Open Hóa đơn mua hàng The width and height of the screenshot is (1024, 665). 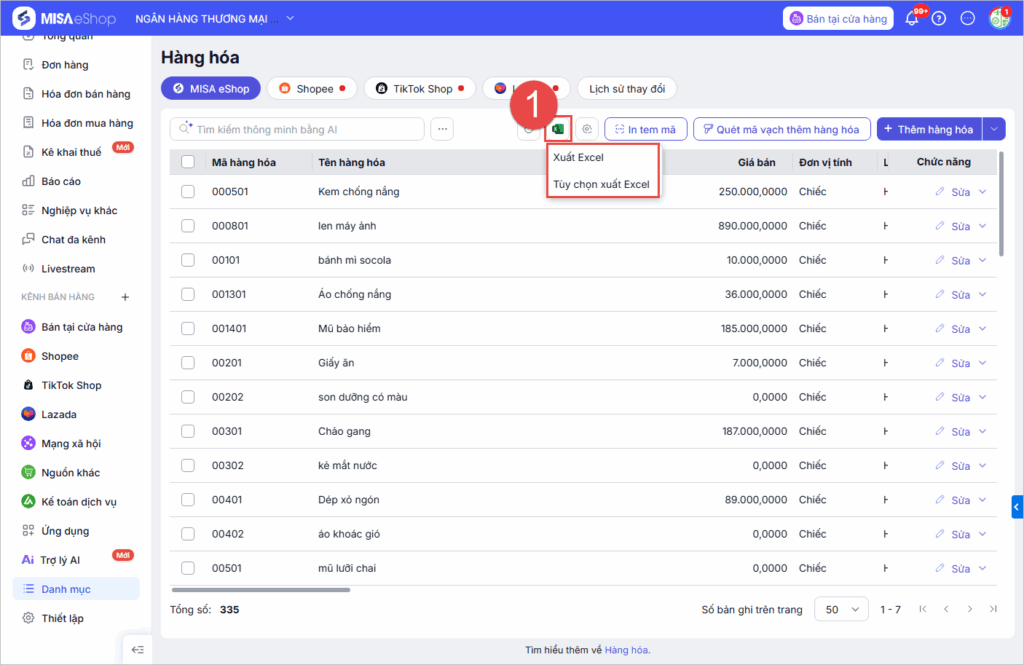[87, 123]
